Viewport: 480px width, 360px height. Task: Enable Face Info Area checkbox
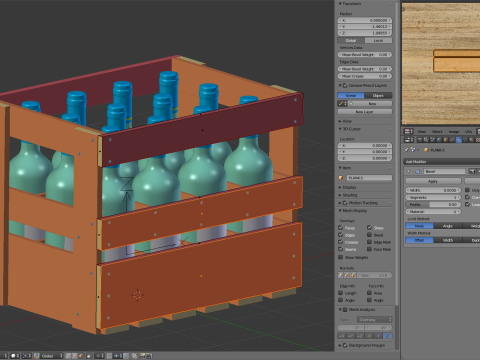coord(369,293)
